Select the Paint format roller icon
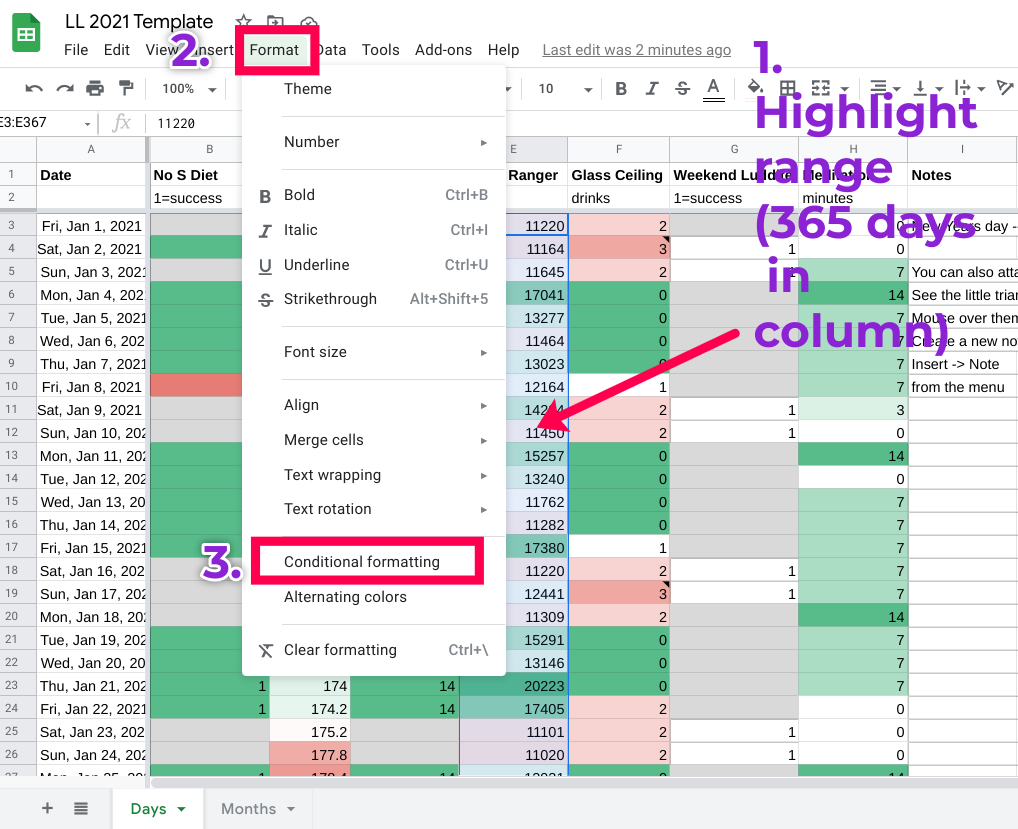 coord(126,88)
